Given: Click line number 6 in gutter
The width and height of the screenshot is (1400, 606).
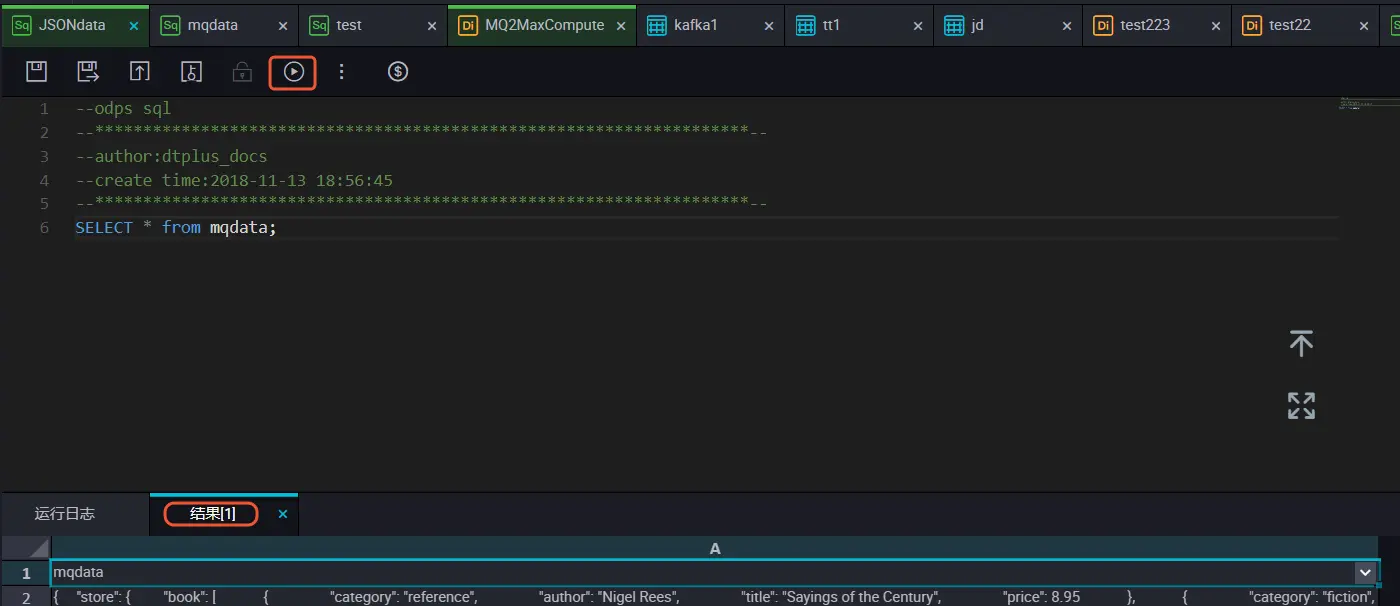Looking at the screenshot, I should click(44, 228).
